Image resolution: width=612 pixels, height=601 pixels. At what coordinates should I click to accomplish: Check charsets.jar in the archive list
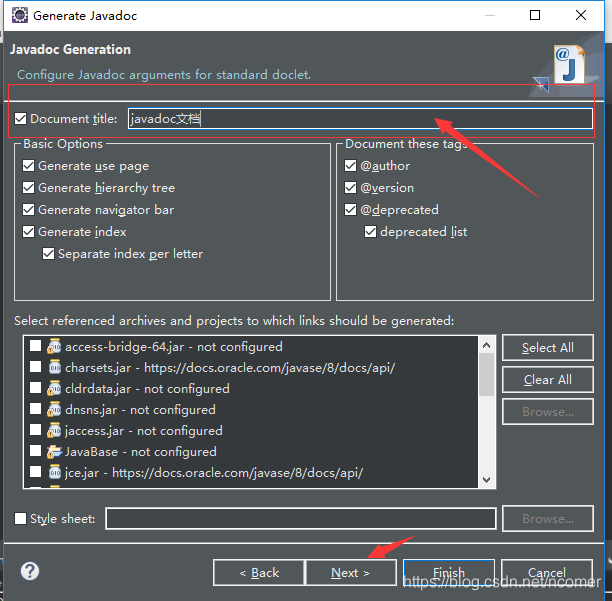click(36, 367)
